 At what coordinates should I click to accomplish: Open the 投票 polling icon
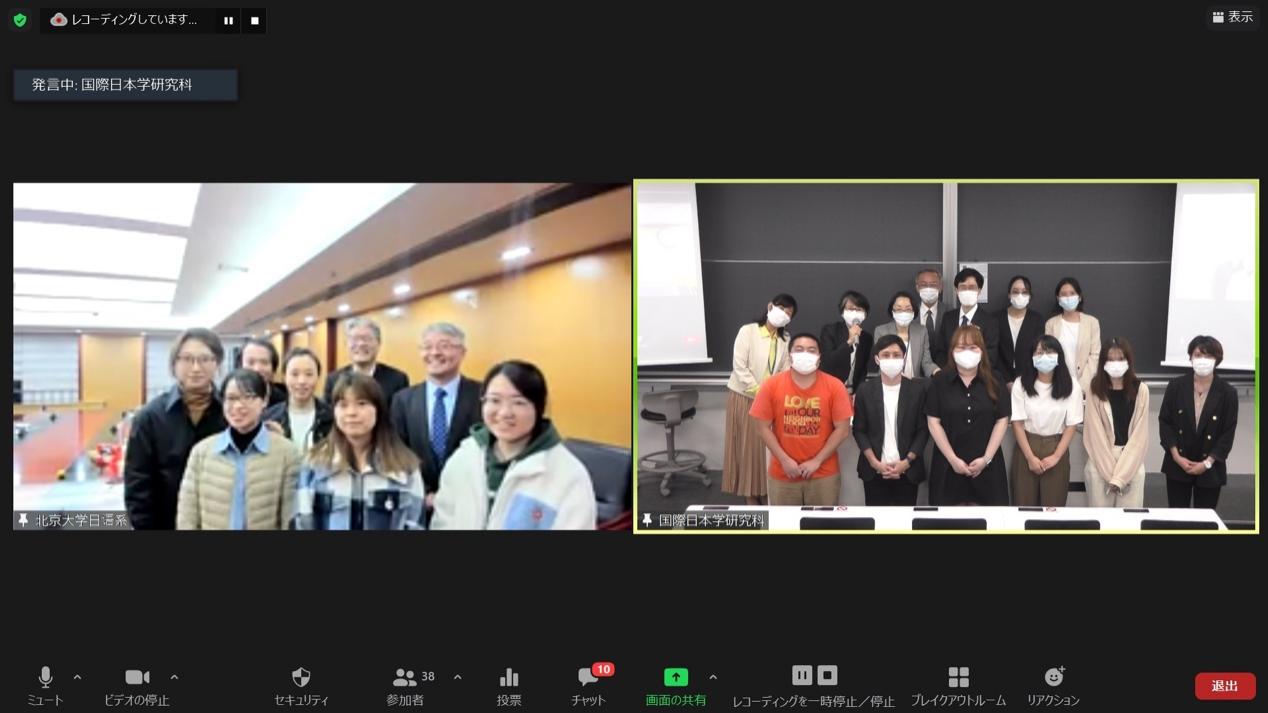509,685
